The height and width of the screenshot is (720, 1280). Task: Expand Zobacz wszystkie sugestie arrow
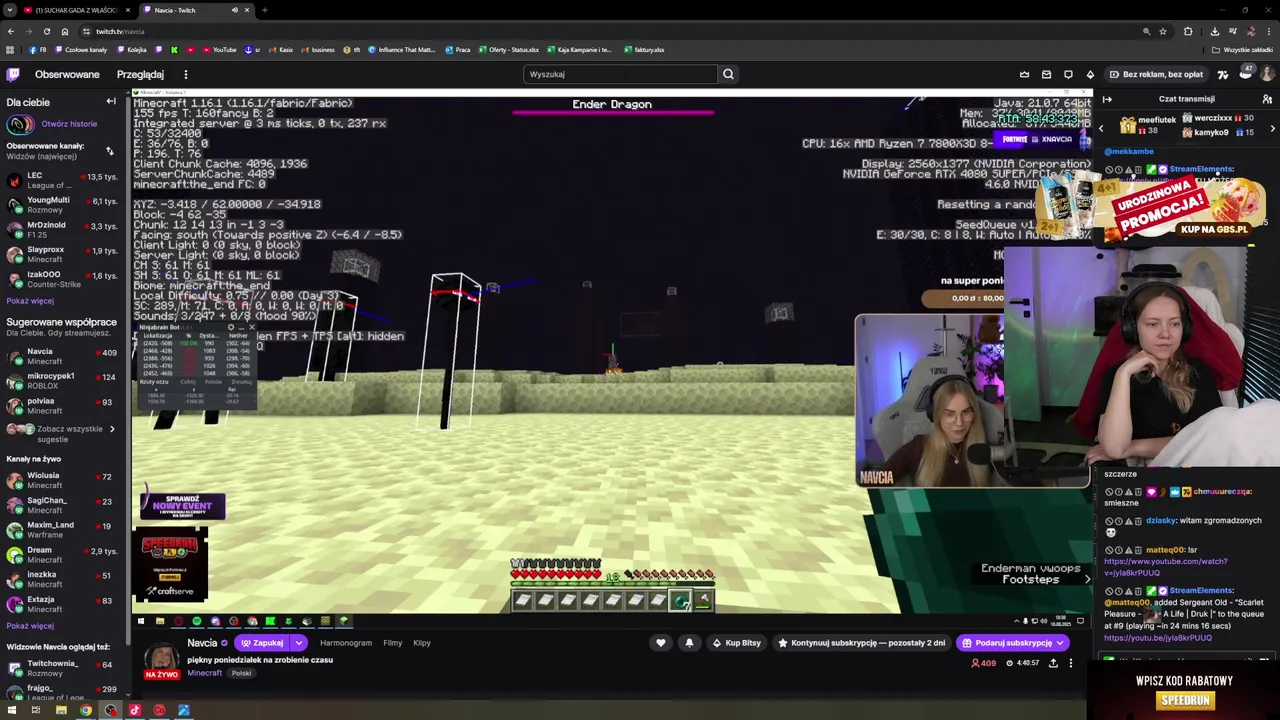point(111,429)
